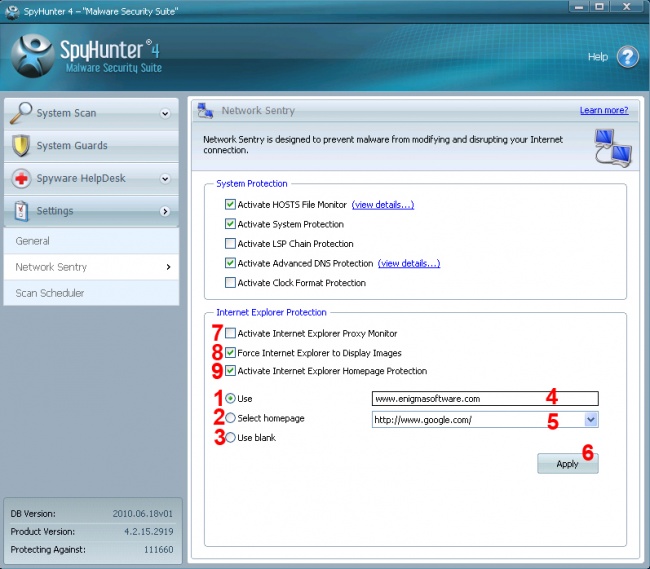Viewport: 650px width, 569px height.
Task: Open the Scan Scheduler settings page
Action: pos(50,293)
